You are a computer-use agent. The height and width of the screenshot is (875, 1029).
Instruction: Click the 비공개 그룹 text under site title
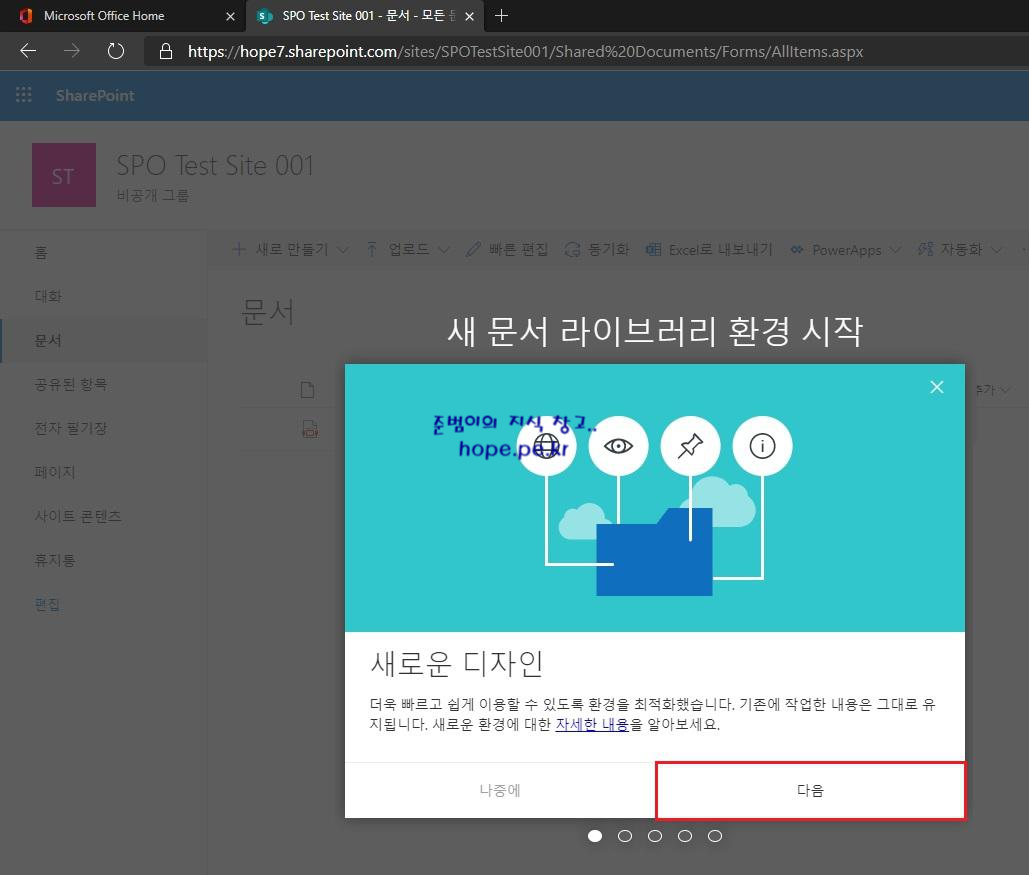point(153,196)
